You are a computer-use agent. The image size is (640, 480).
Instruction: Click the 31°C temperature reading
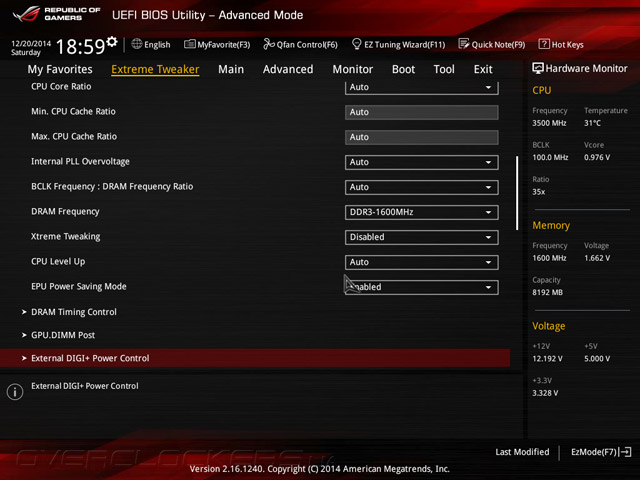pos(592,123)
